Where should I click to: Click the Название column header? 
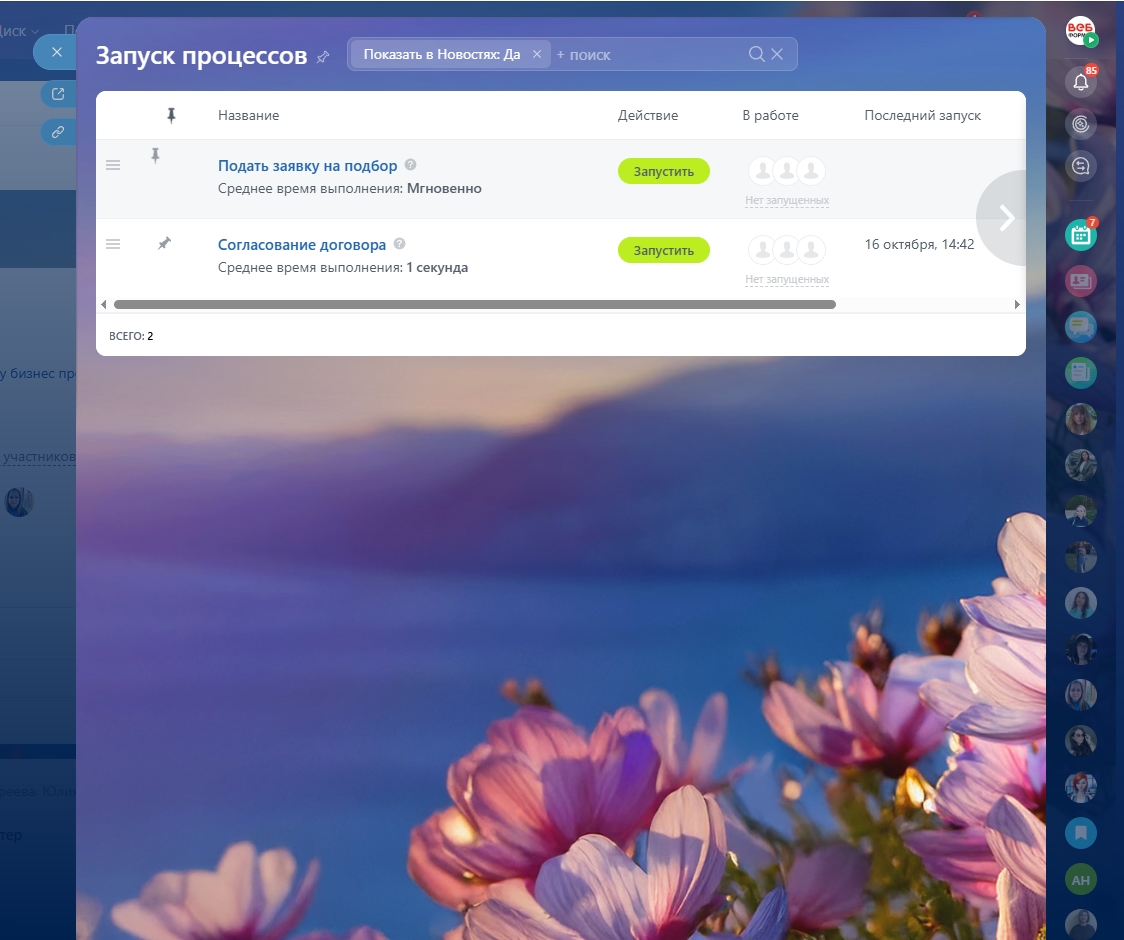248,115
